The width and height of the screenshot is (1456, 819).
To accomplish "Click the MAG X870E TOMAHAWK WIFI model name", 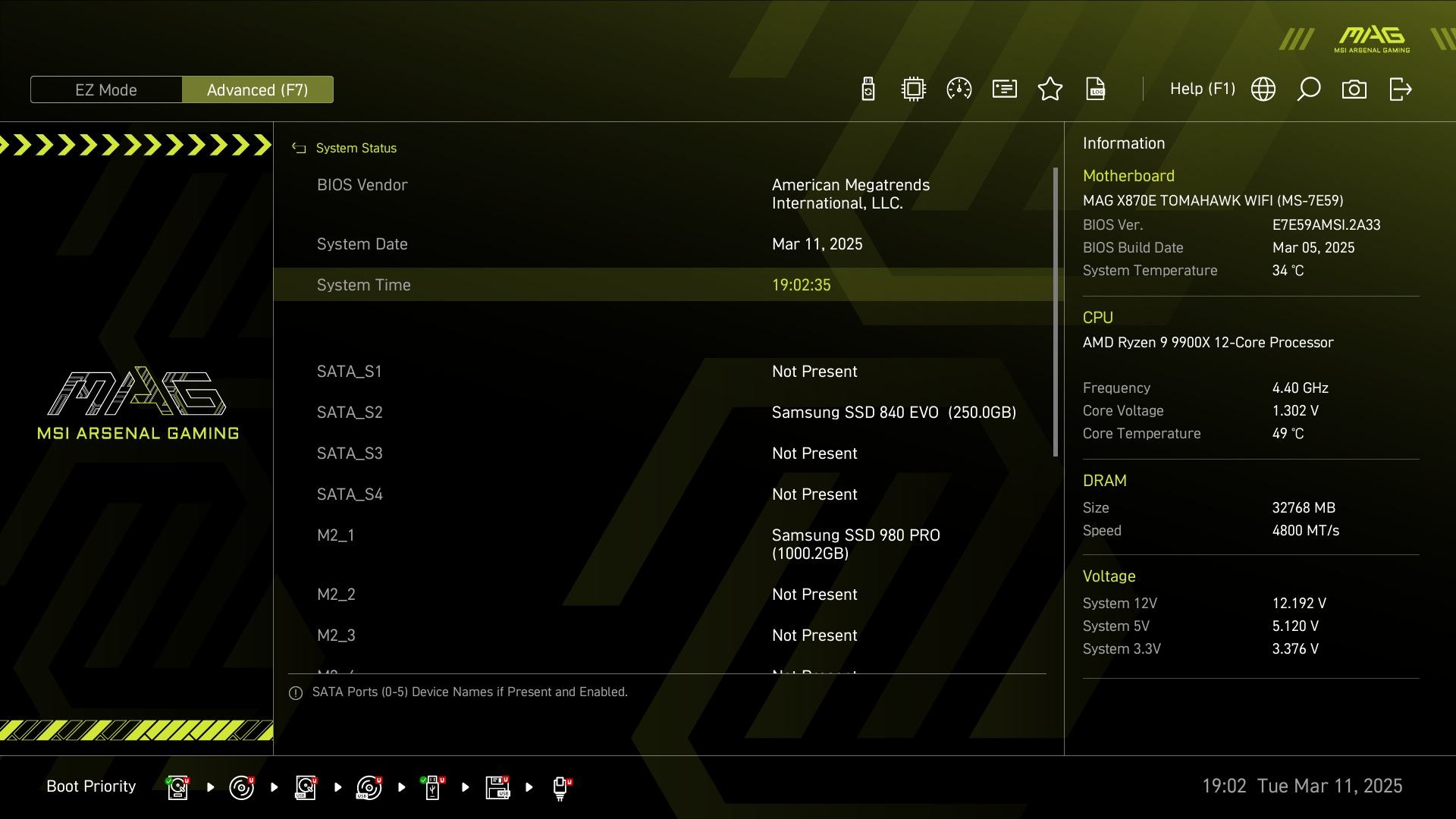I will pos(1213,201).
